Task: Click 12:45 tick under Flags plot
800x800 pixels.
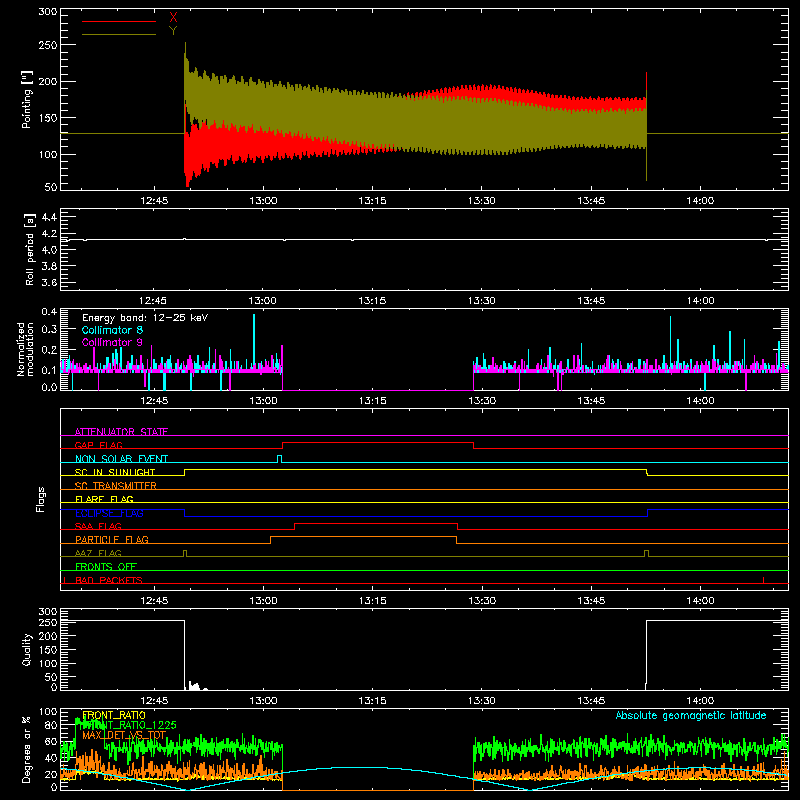Action: 154,601
